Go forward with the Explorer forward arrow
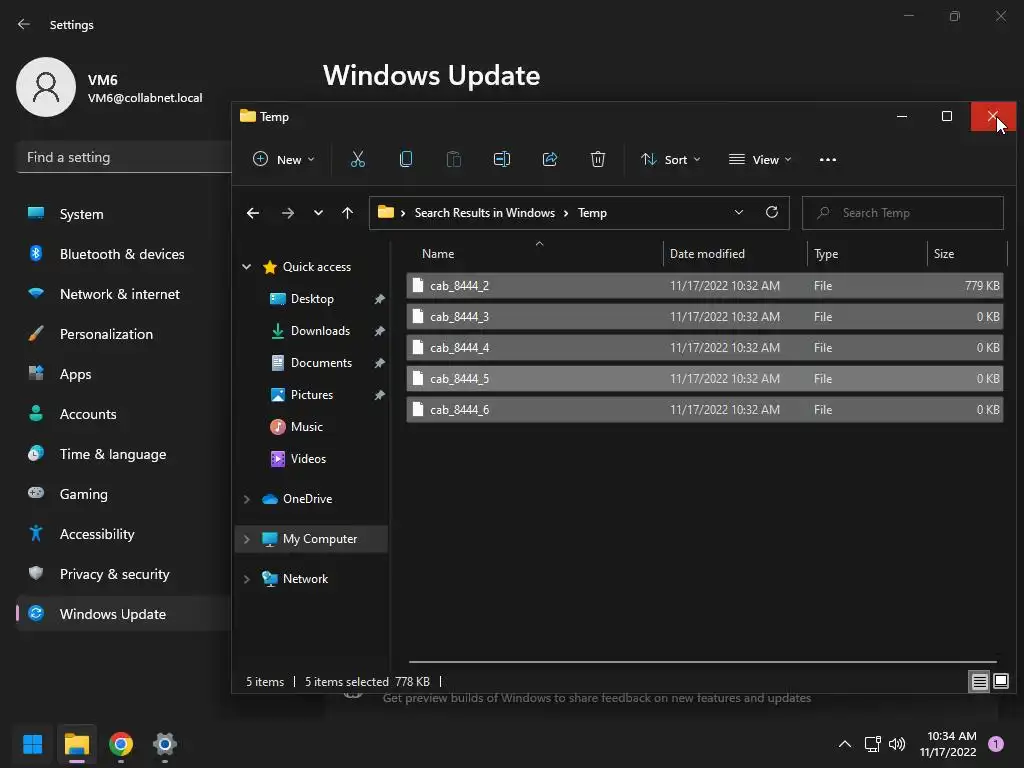The height and width of the screenshot is (768, 1024). 287,213
